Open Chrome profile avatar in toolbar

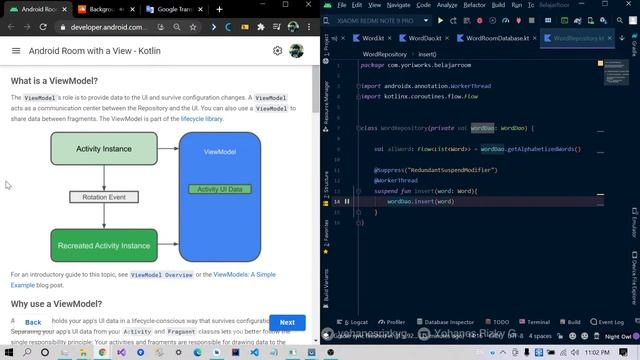click(293, 27)
